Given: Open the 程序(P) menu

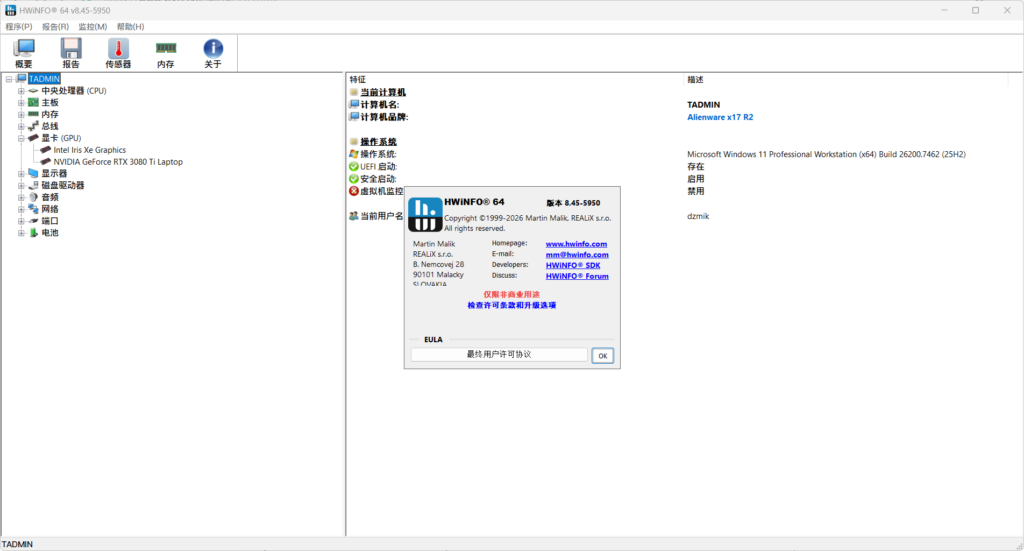Looking at the screenshot, I should tap(19, 27).
